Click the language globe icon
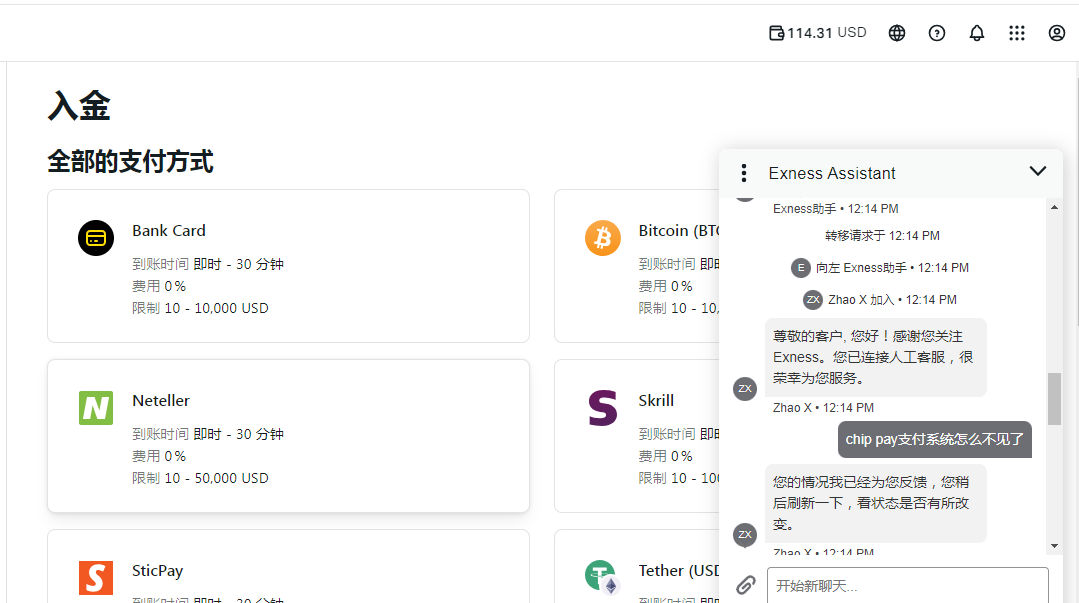The image size is (1079, 603). [897, 33]
